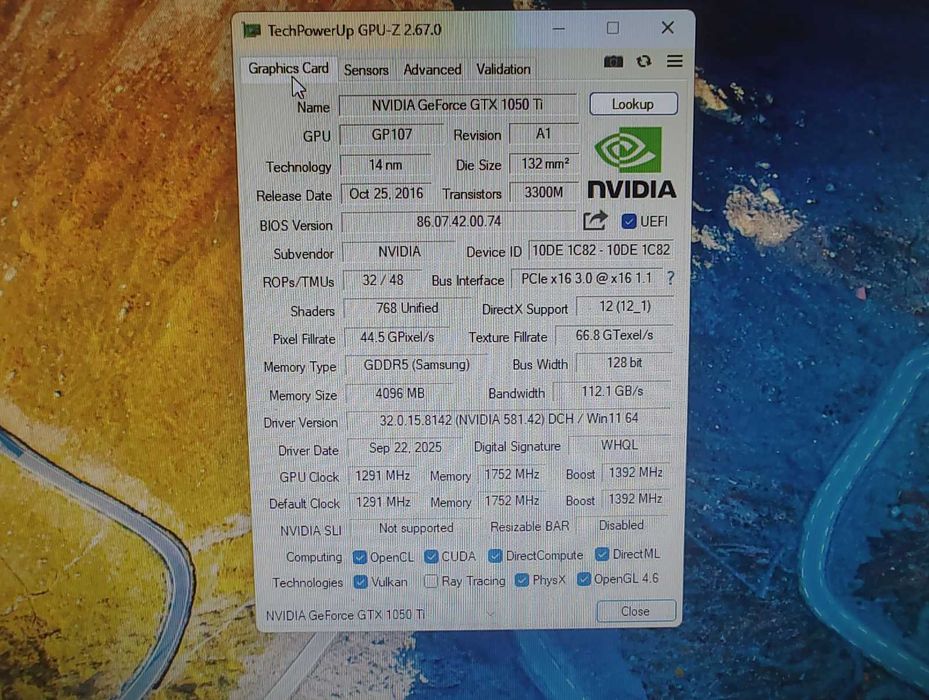Click the Device ID 10DE 1C82 field
The width and height of the screenshot is (929, 700).
click(x=601, y=250)
